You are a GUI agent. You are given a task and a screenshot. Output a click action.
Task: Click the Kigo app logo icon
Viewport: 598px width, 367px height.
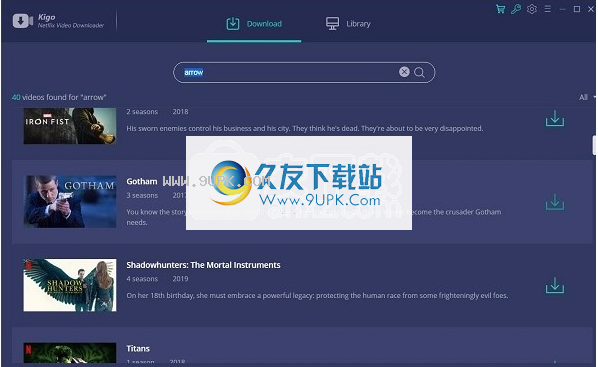tap(23, 21)
